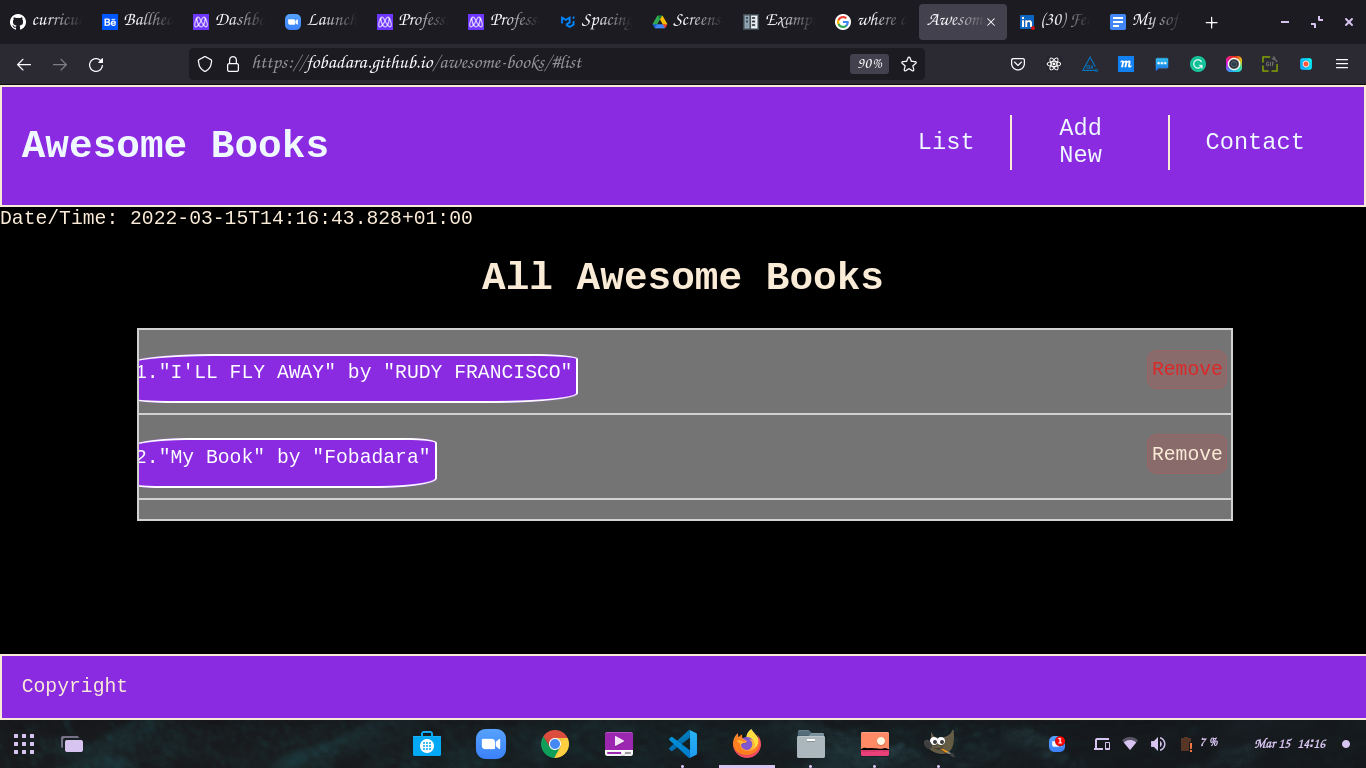Click the Awesome Books site title
Image resolution: width=1366 pixels, height=768 pixels.
(175, 146)
